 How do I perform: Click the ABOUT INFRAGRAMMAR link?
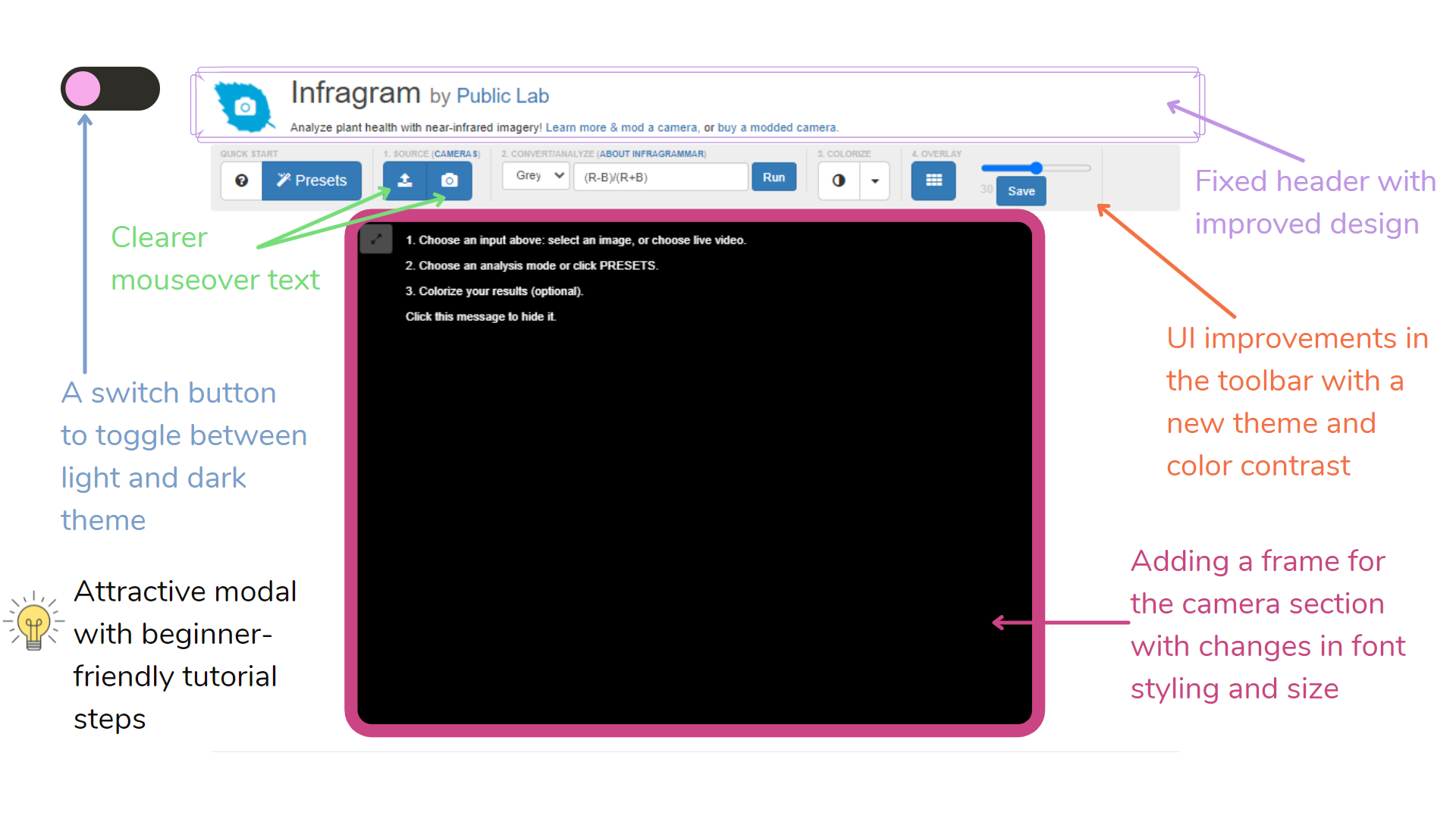coord(653,153)
